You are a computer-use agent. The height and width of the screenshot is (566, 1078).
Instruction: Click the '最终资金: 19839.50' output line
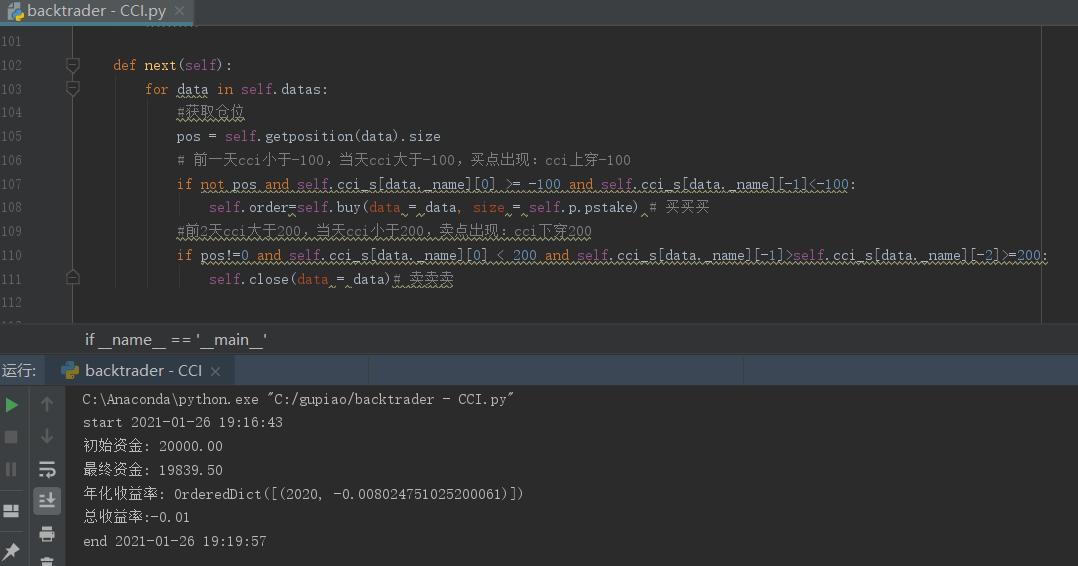coord(153,470)
